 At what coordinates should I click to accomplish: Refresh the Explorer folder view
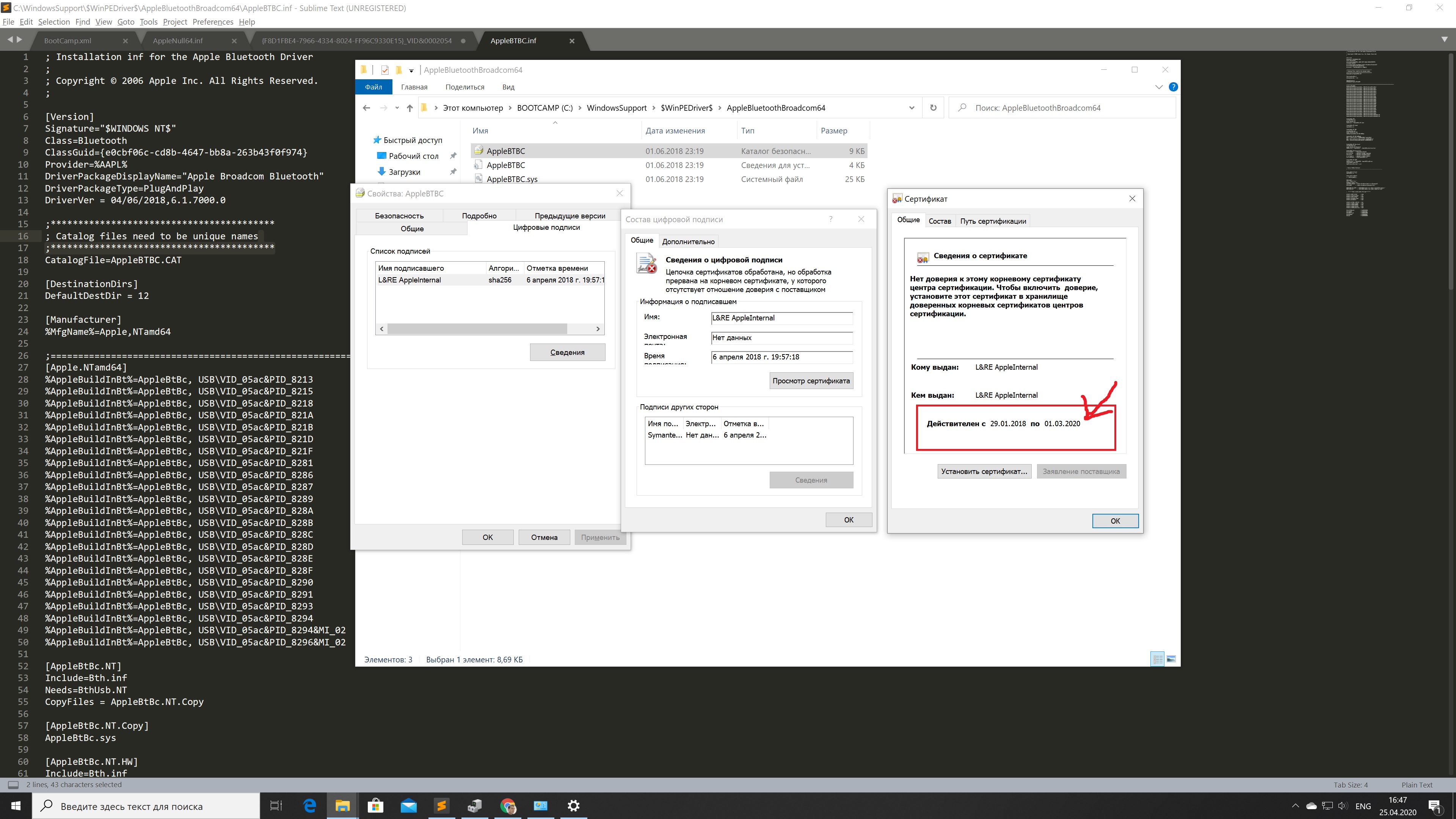click(933, 108)
